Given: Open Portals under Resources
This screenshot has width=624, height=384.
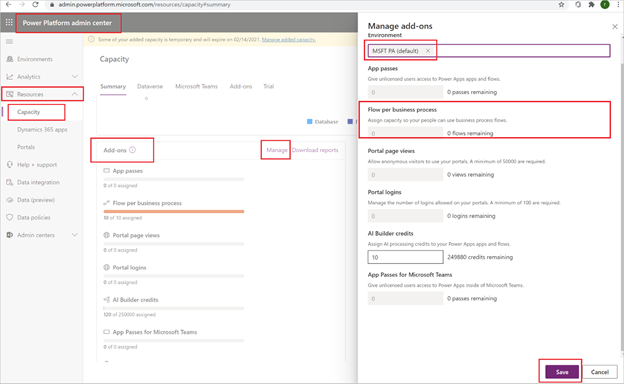Looking at the screenshot, I should pos(26,147).
